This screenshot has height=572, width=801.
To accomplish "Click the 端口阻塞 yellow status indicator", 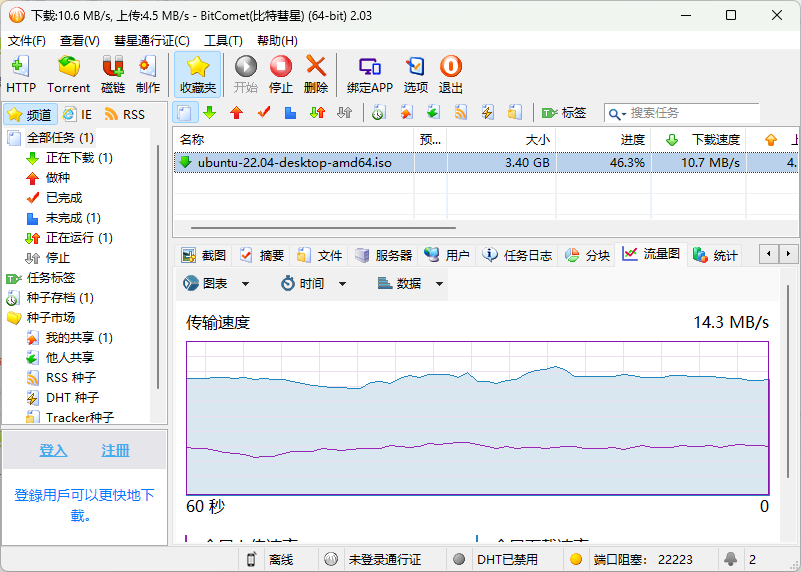I will (x=576, y=559).
